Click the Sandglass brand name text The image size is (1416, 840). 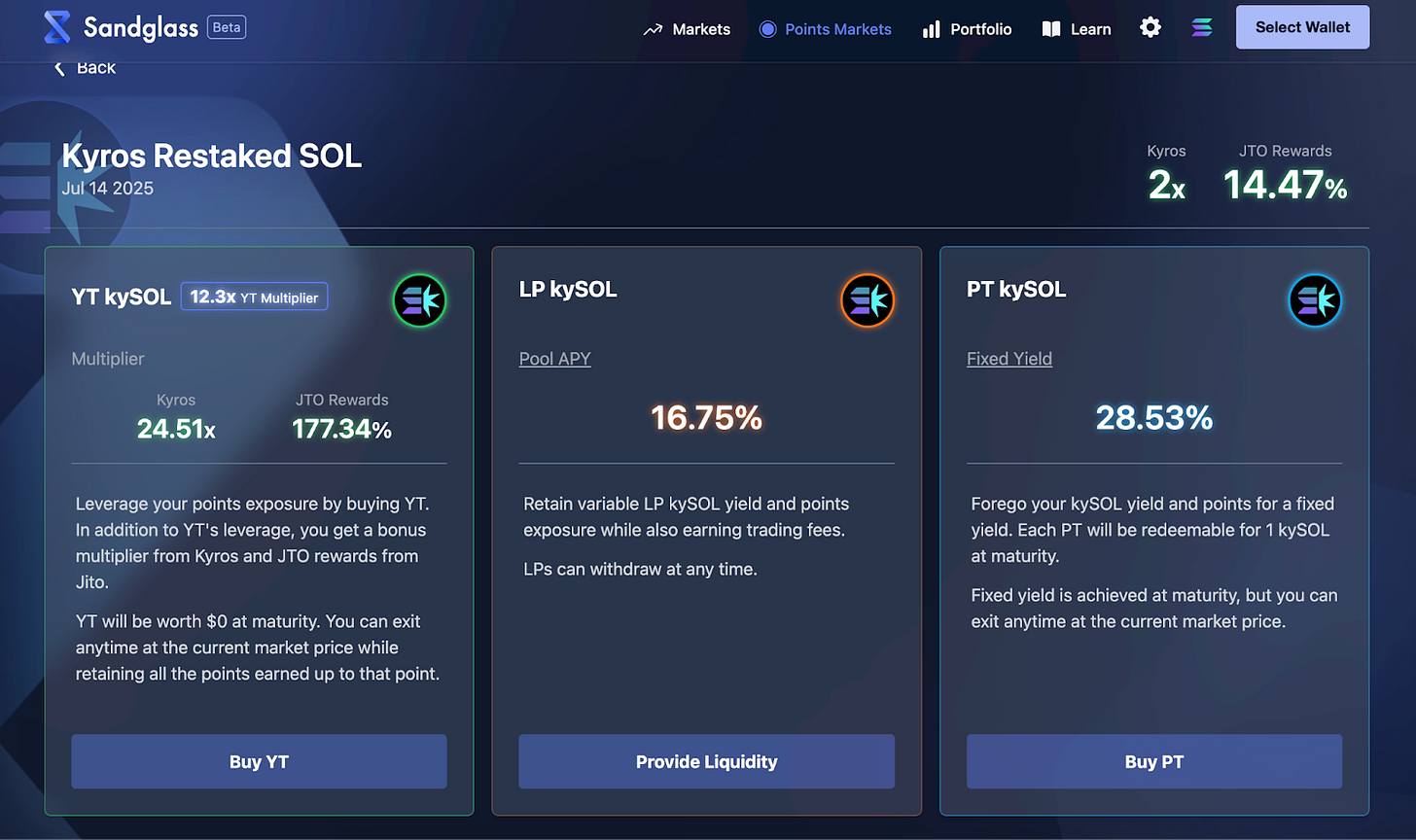(x=141, y=27)
